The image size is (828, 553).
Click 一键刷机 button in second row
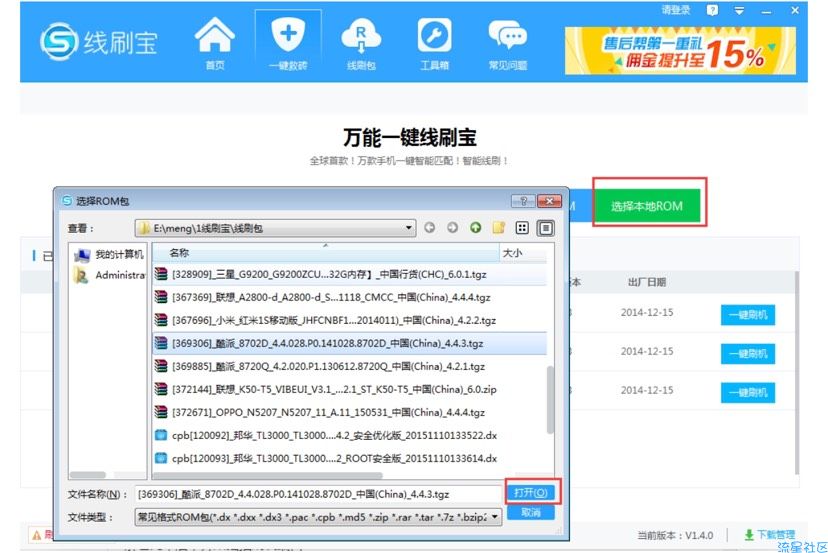click(x=748, y=353)
